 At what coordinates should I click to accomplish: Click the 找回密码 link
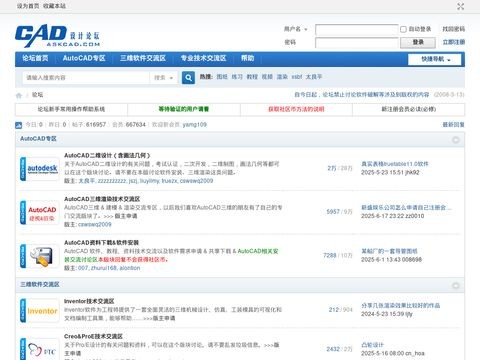[x=453, y=29]
